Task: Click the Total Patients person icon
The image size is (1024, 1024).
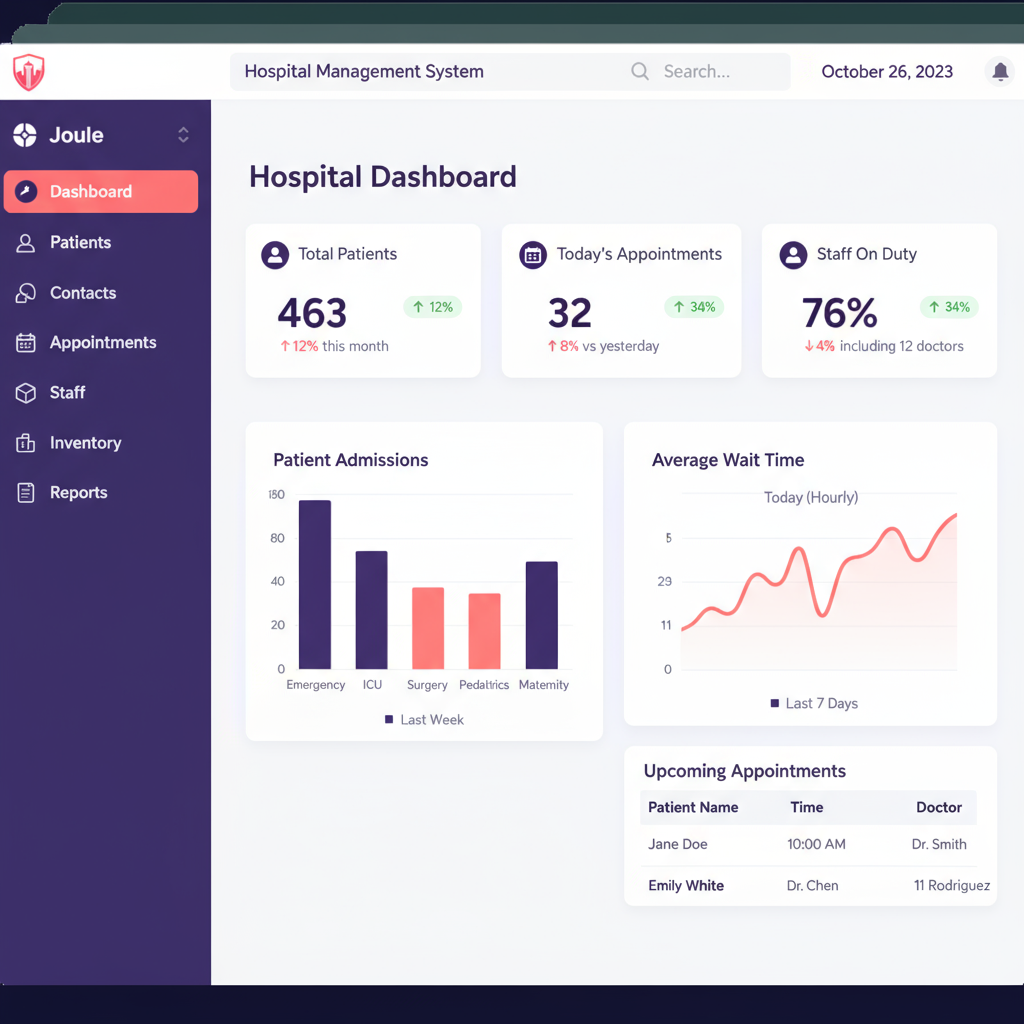Action: 275,255
